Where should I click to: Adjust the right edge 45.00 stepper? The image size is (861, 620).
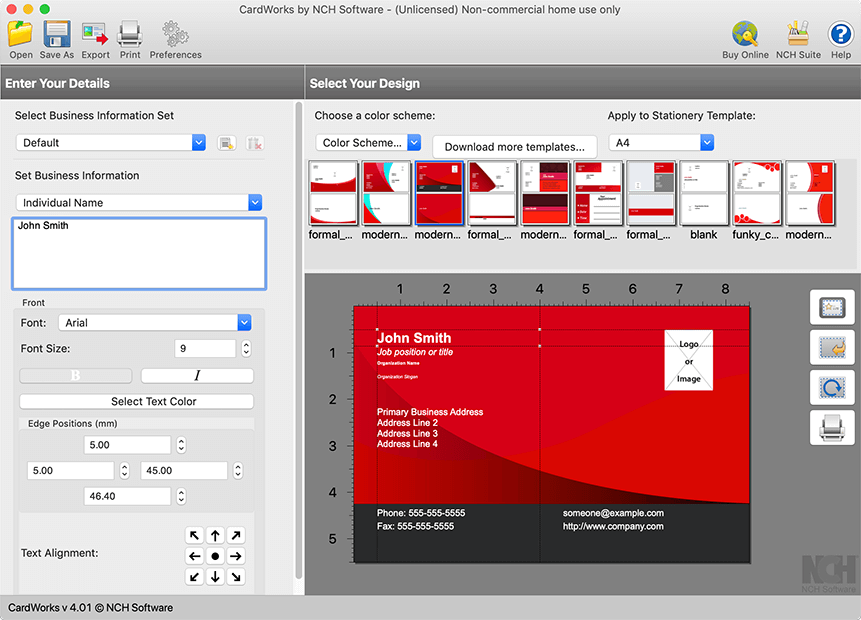click(238, 471)
